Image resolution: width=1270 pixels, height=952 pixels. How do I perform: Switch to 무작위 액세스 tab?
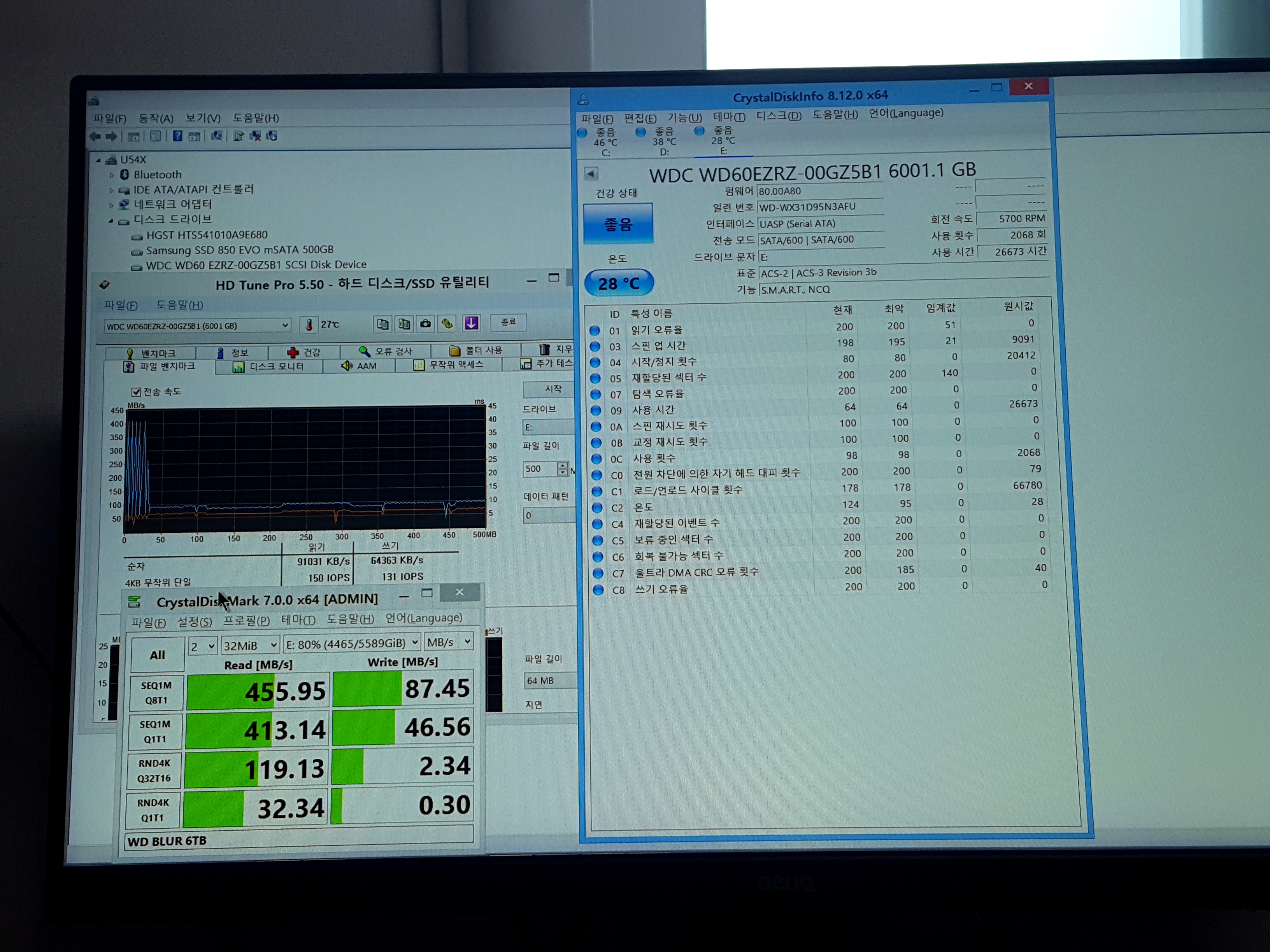tap(448, 364)
